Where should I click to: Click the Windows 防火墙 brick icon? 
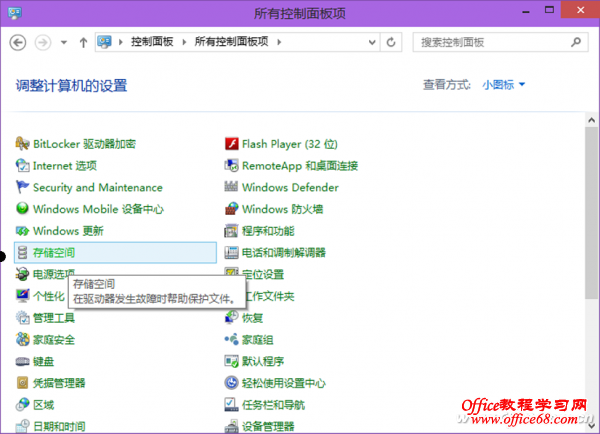point(232,209)
